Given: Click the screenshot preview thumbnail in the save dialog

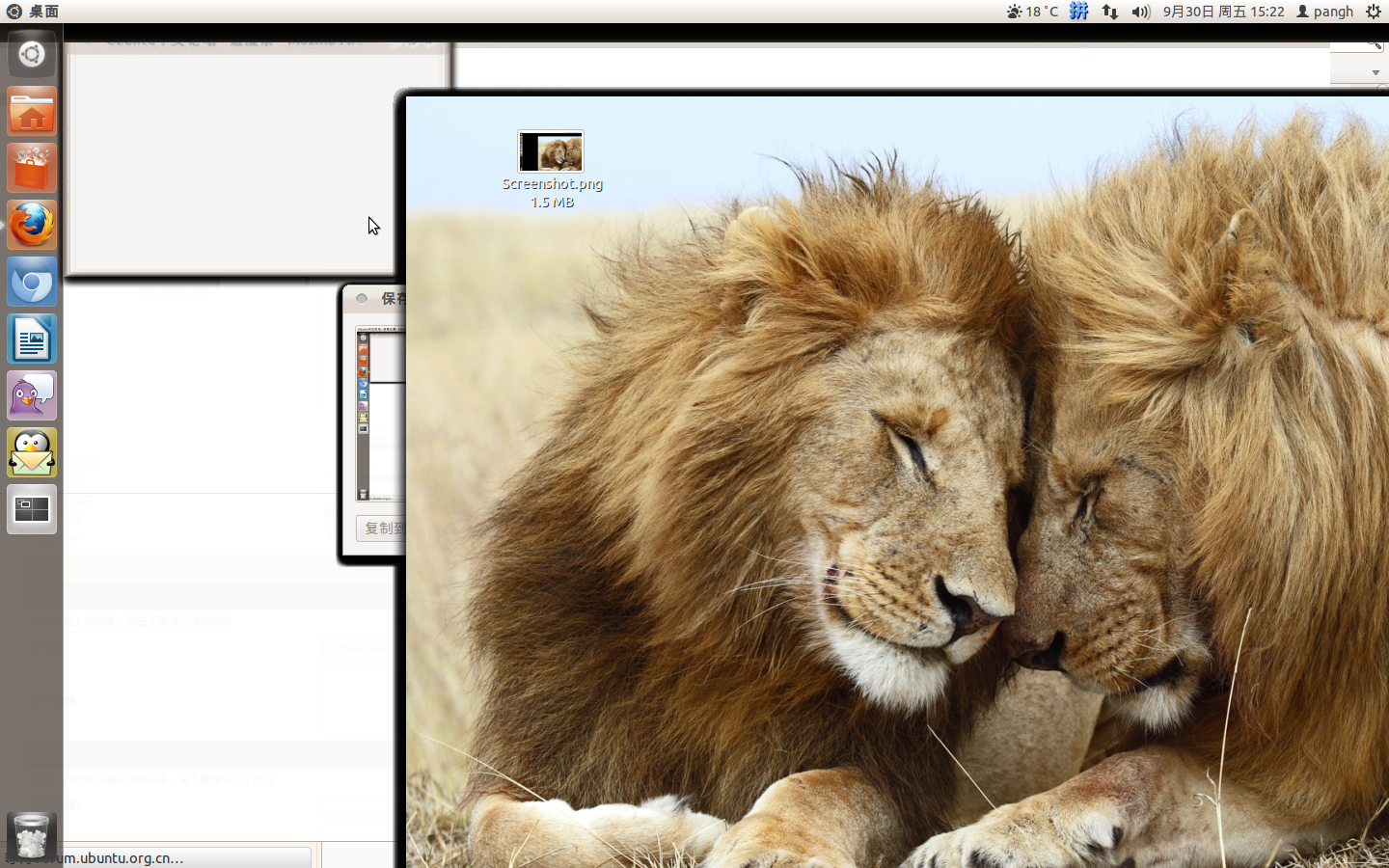Looking at the screenshot, I should click(x=380, y=414).
